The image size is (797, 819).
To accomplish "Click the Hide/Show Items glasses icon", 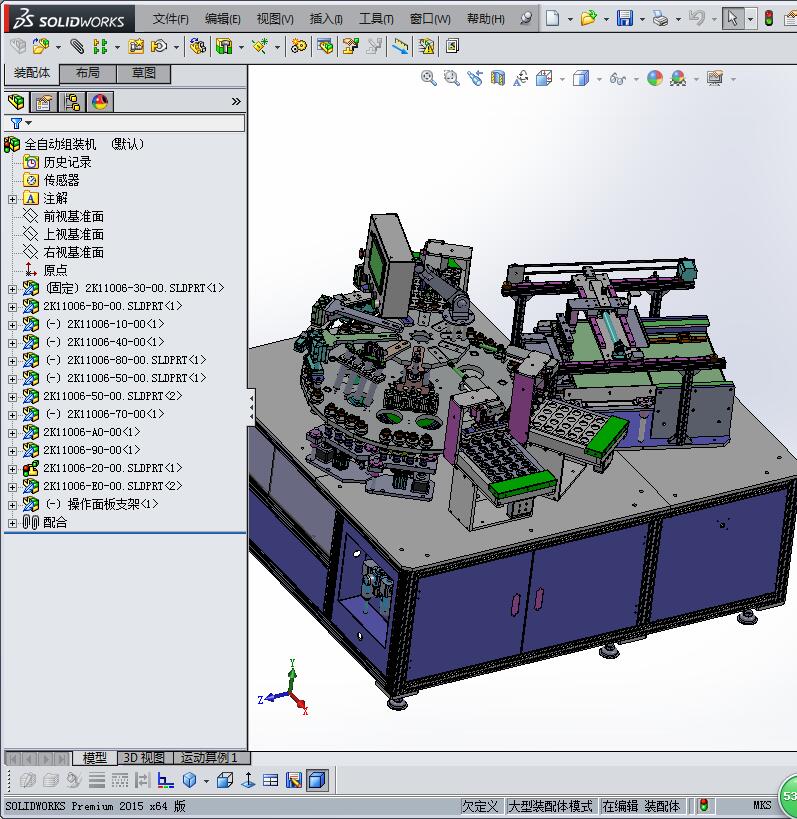I will pyautogui.click(x=618, y=79).
